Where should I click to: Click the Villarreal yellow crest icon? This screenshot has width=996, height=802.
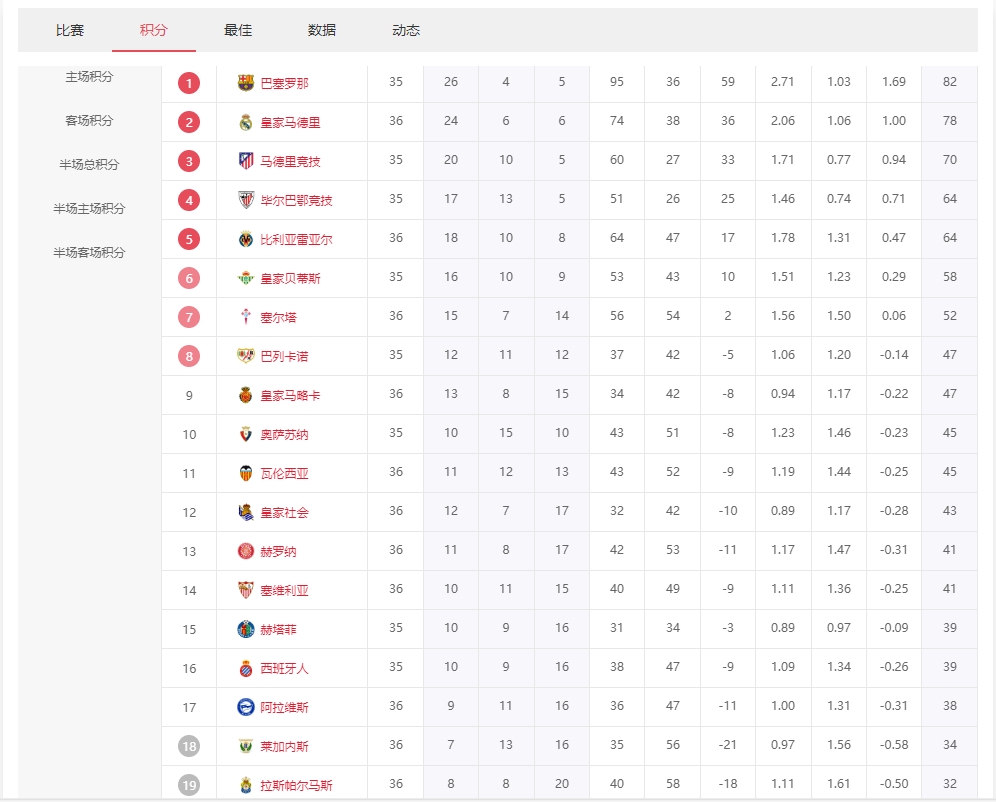(x=246, y=239)
